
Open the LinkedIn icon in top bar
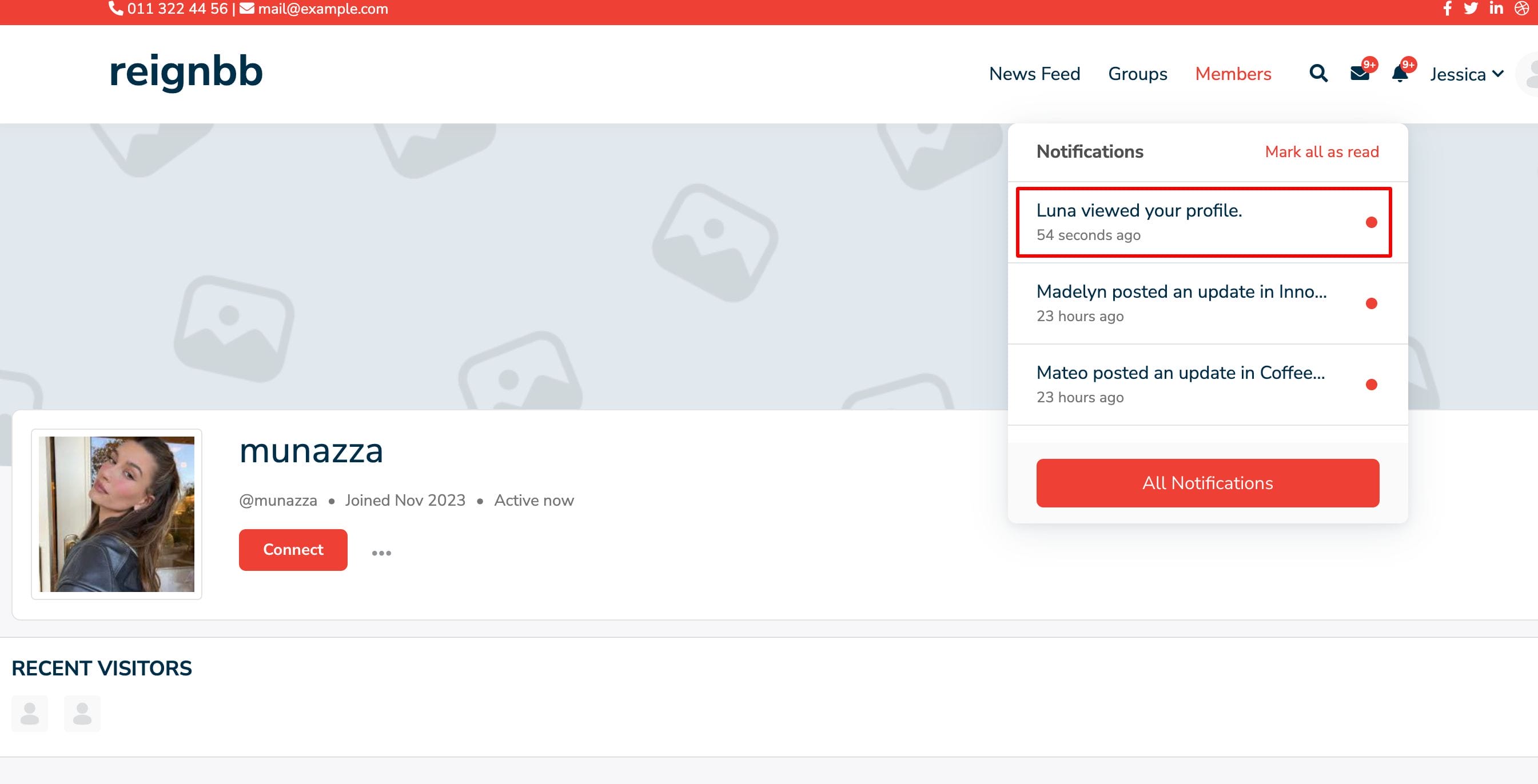click(1496, 9)
